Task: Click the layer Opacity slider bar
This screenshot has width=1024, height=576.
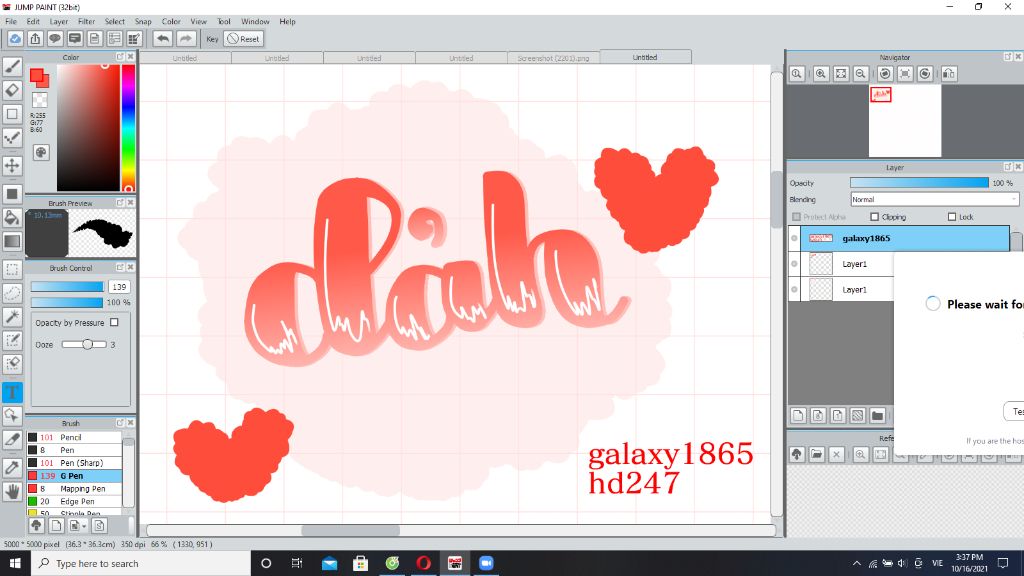Action: (x=919, y=183)
